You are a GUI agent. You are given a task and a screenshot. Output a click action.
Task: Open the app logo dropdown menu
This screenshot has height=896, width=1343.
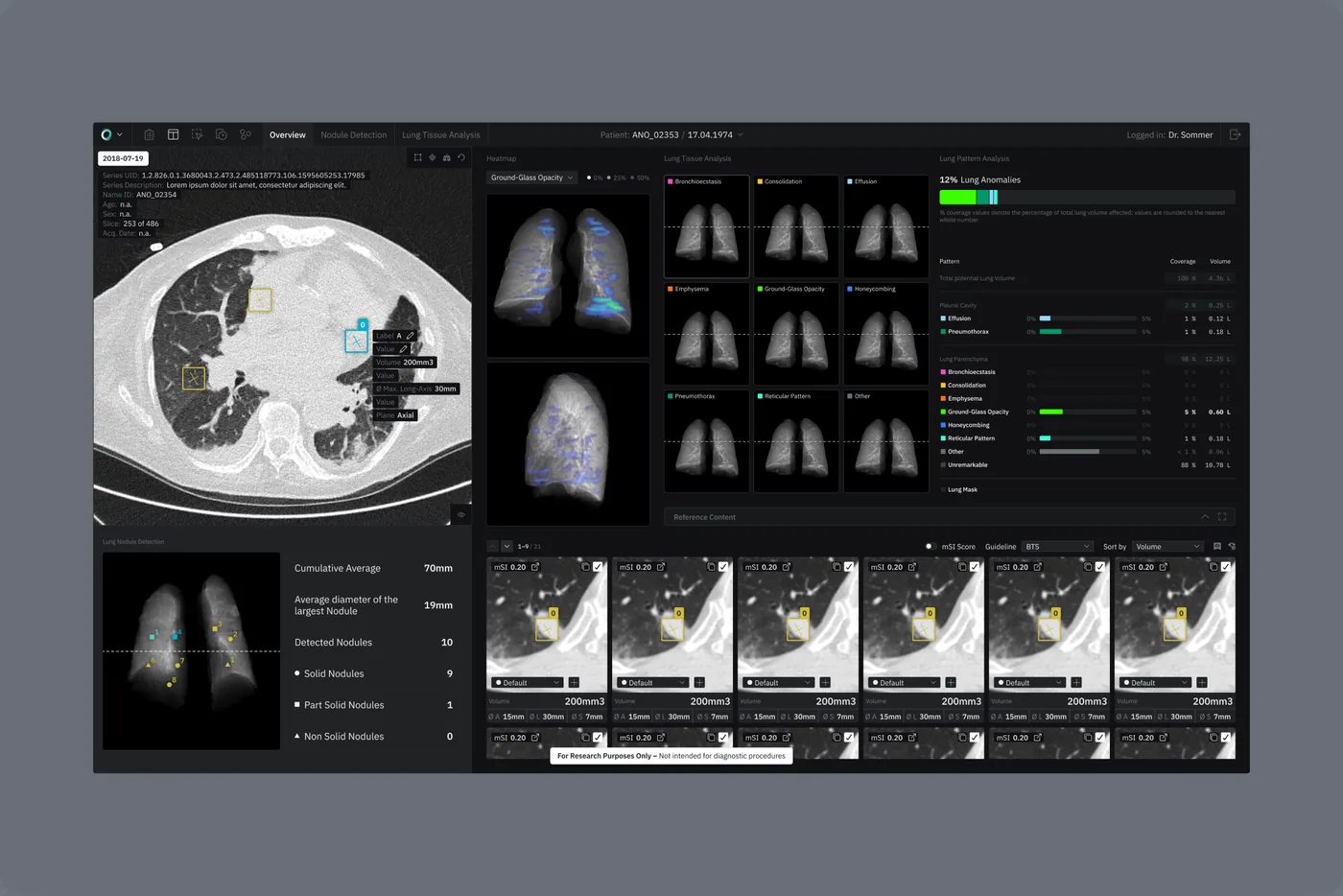point(111,134)
